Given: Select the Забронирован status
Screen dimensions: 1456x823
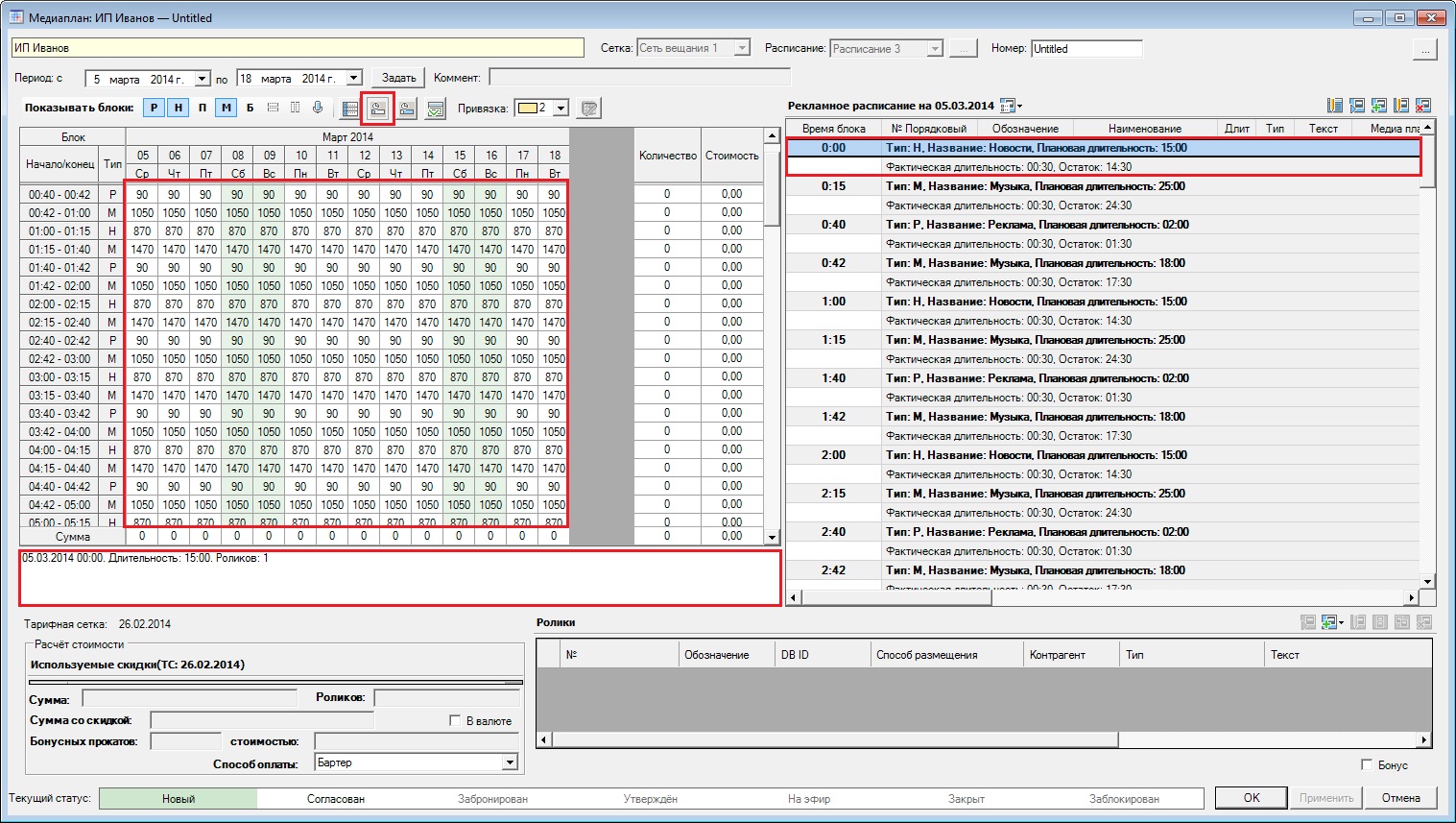Looking at the screenshot, I should point(492,798).
